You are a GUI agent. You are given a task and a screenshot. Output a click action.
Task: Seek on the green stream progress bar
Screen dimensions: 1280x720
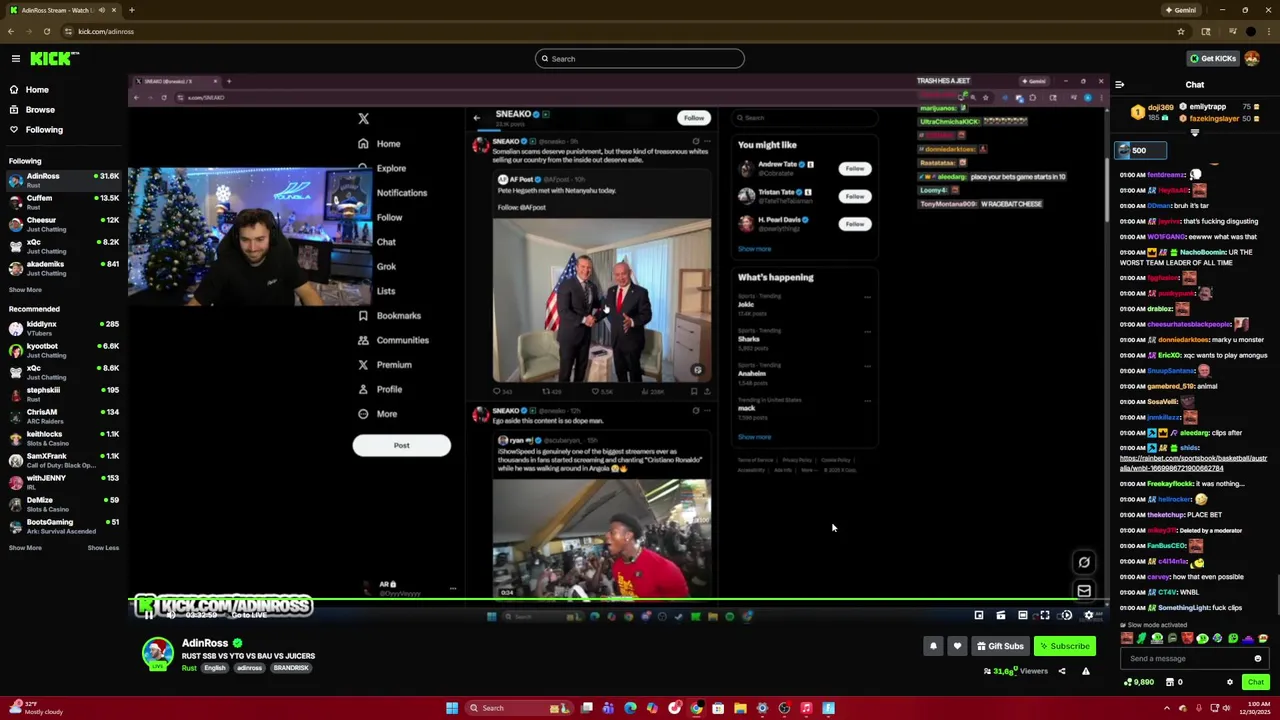coord(618,600)
